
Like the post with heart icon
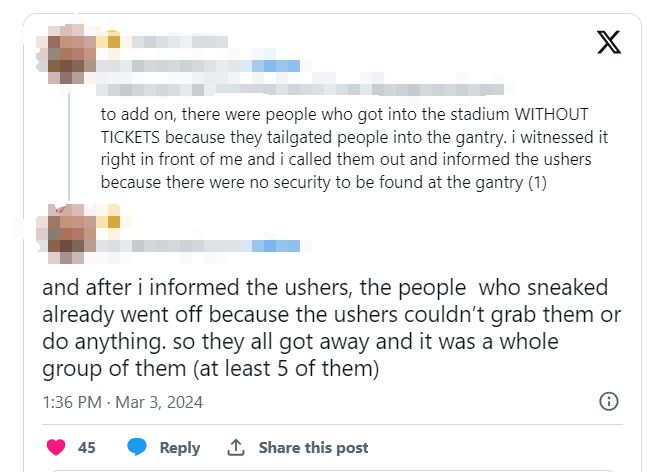click(56, 447)
